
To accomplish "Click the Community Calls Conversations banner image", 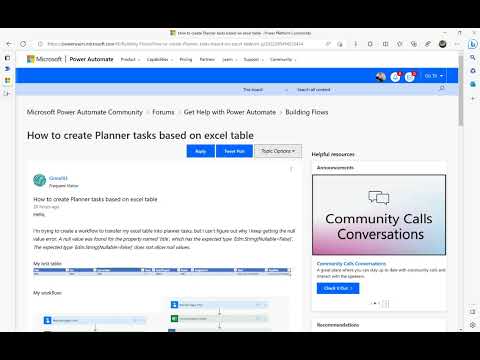I will (x=379, y=215).
